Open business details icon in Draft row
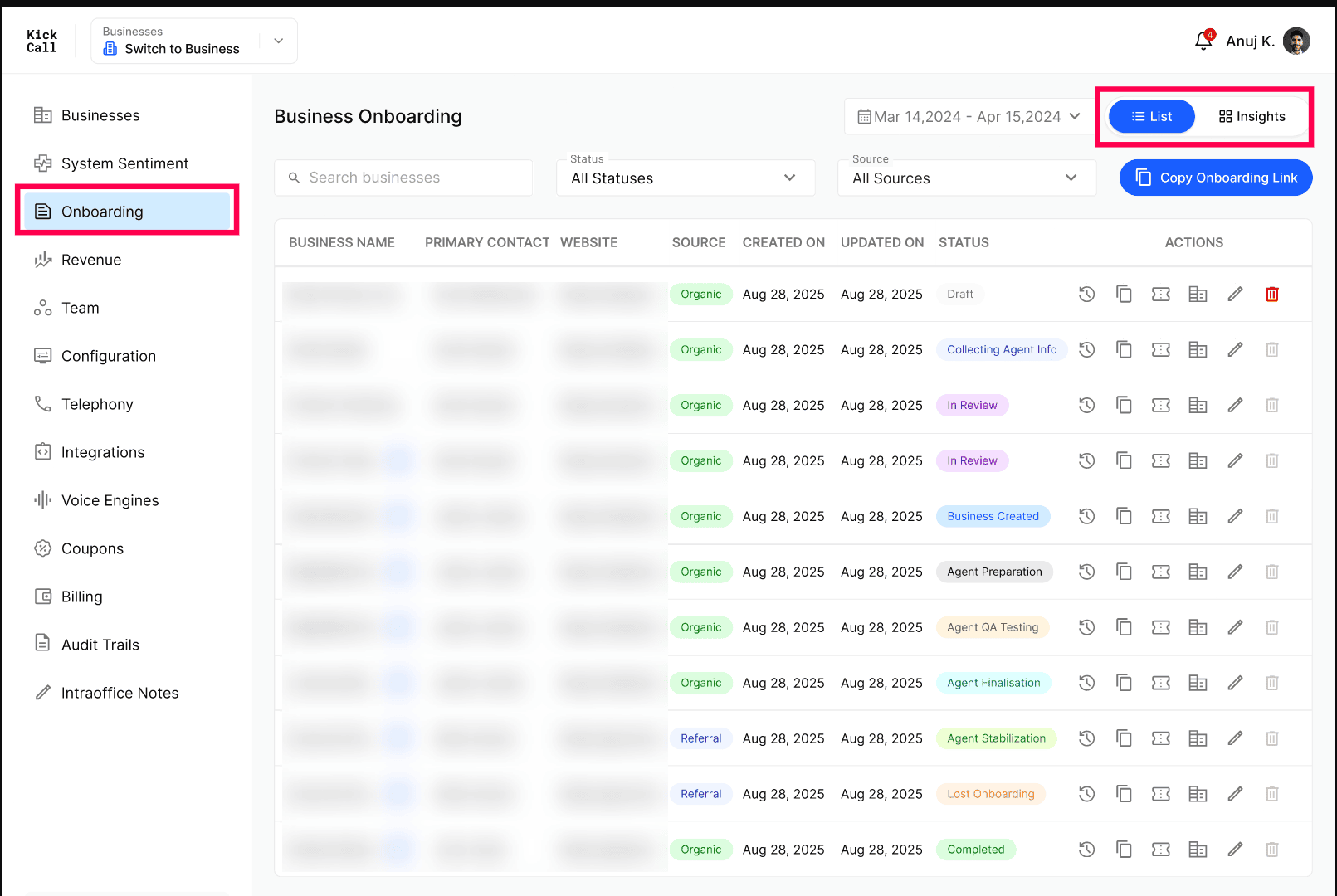Image resolution: width=1337 pixels, height=896 pixels. click(x=1198, y=294)
